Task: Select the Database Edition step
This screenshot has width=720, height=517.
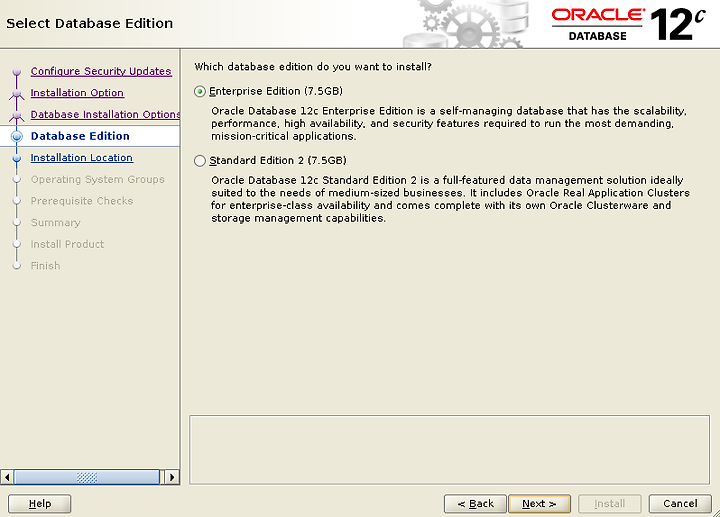Action: pyautogui.click(x=80, y=136)
